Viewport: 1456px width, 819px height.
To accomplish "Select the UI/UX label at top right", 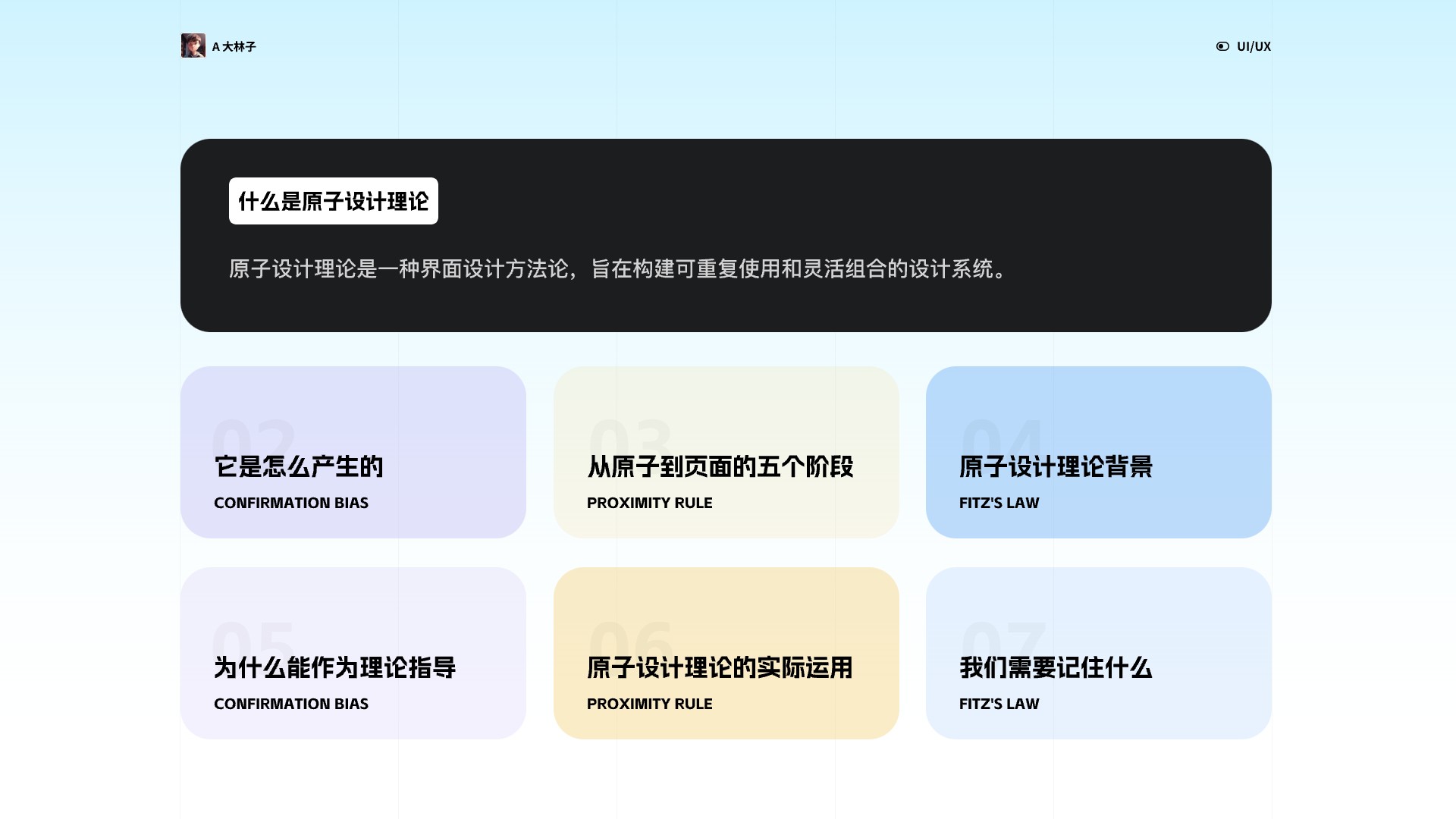I will click(1253, 46).
